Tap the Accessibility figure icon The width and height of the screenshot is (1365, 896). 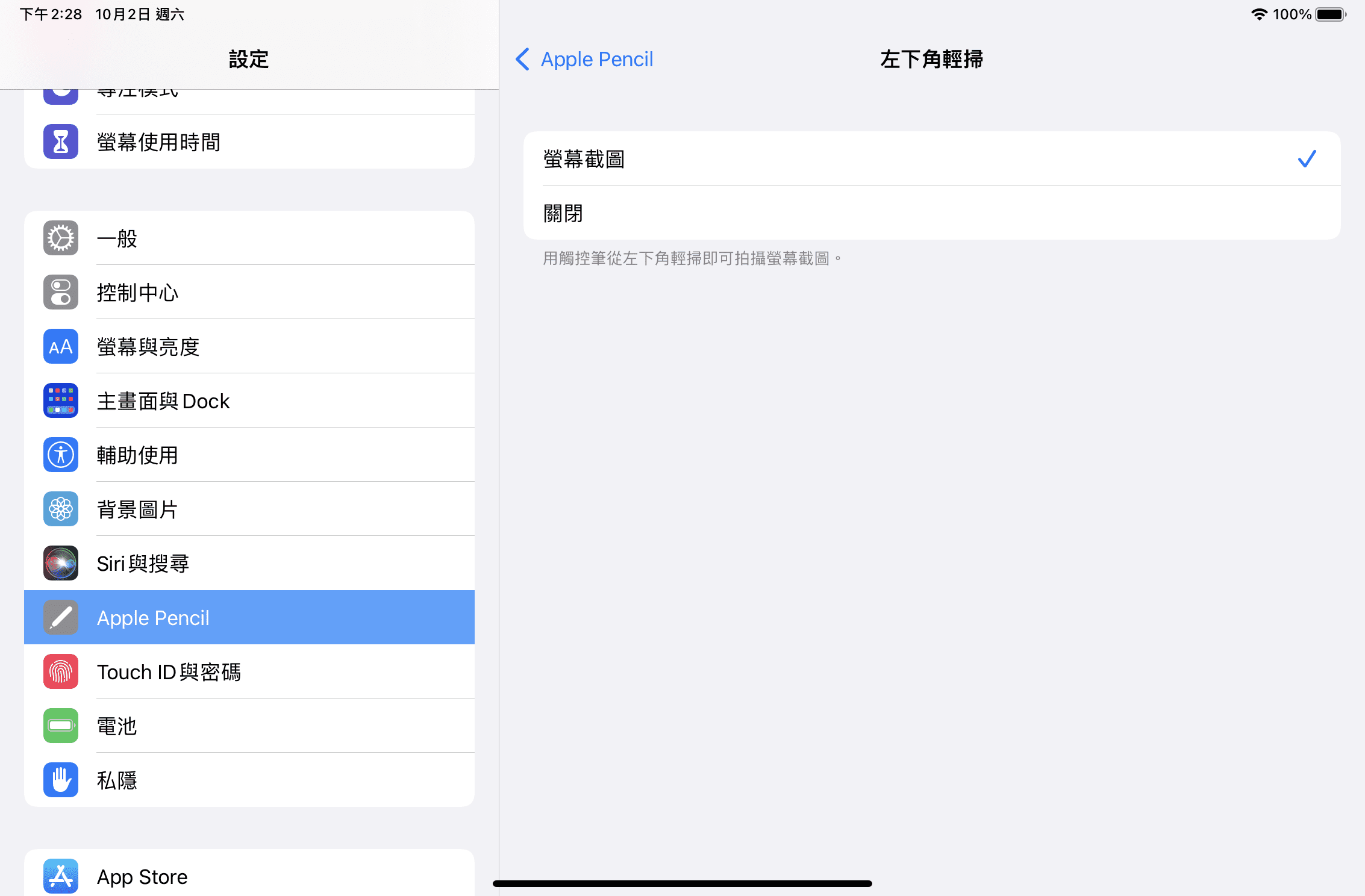(x=61, y=455)
